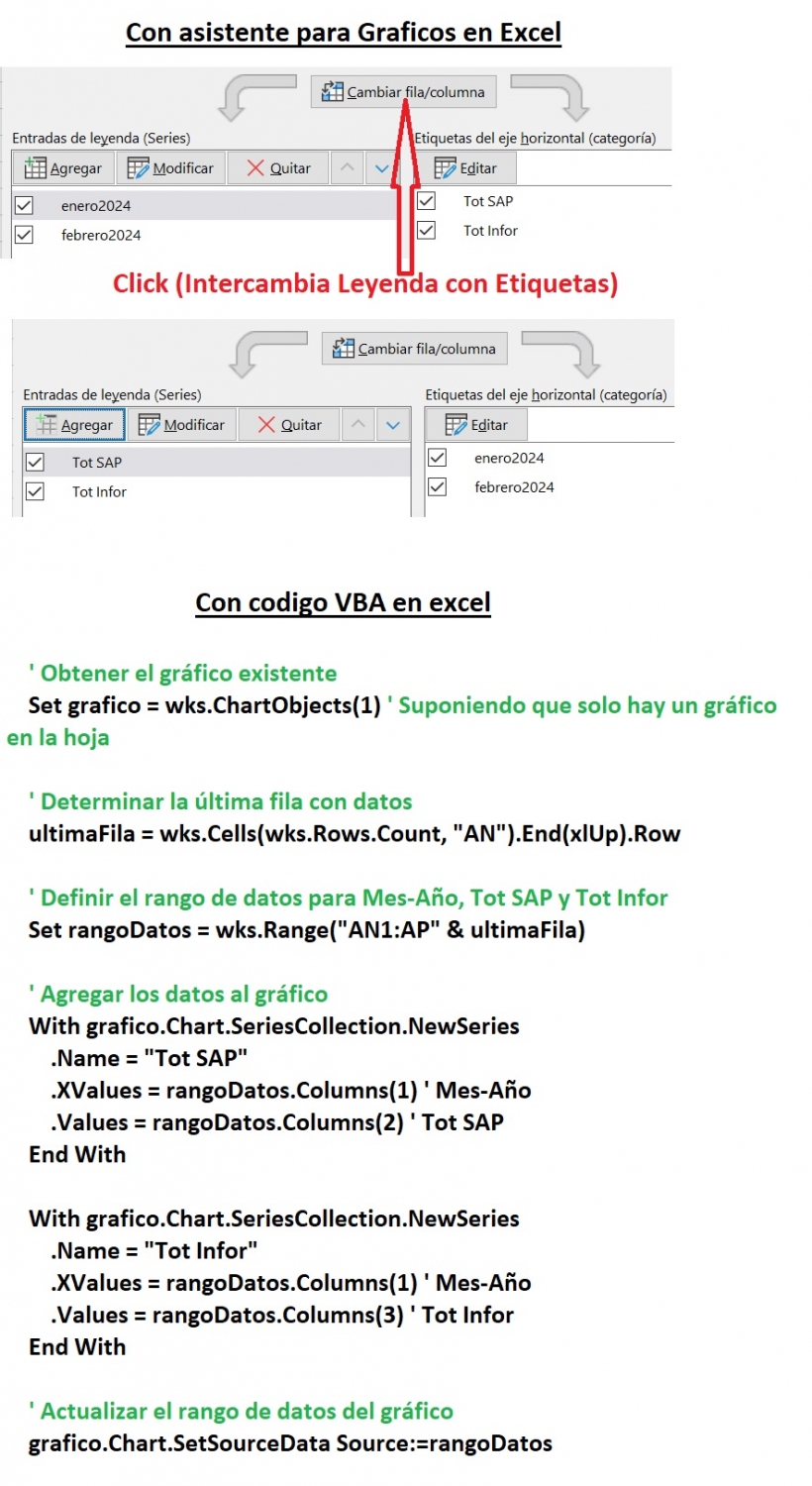This screenshot has height=1486, width=812.
Task: Click 'Con codigo VBA en excel' heading
Action: [x=343, y=602]
